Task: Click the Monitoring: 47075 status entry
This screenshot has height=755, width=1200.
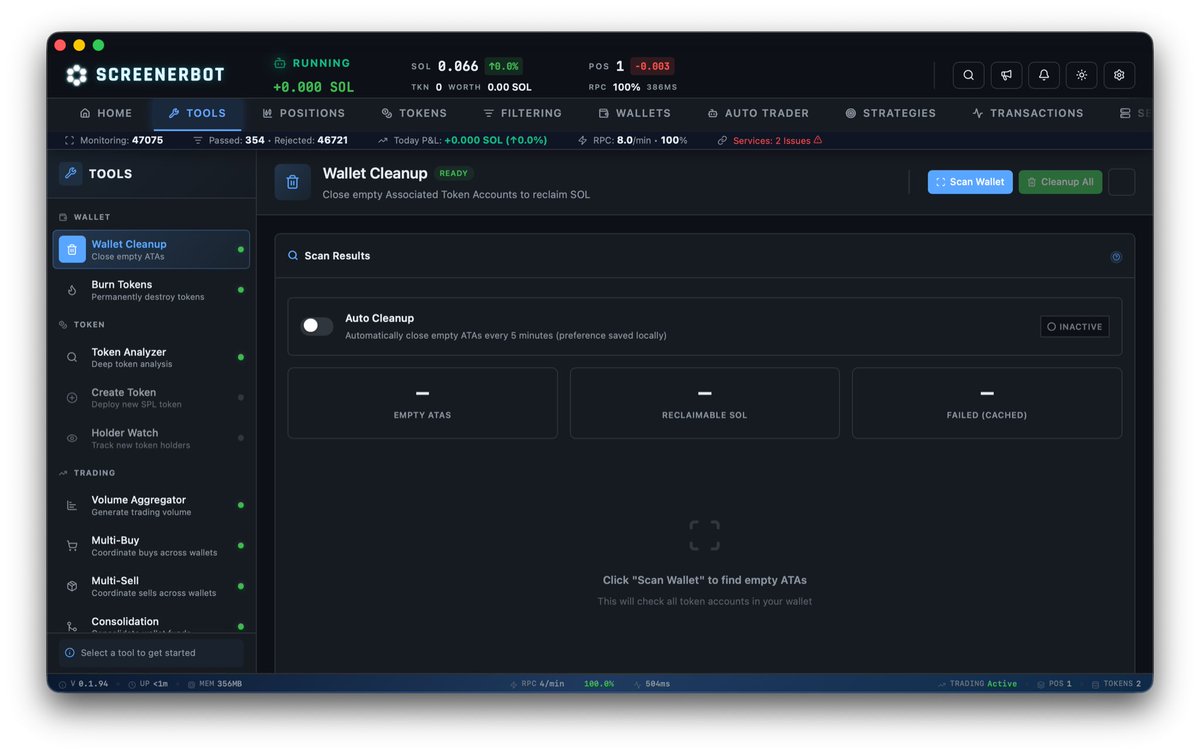Action: tap(113, 140)
